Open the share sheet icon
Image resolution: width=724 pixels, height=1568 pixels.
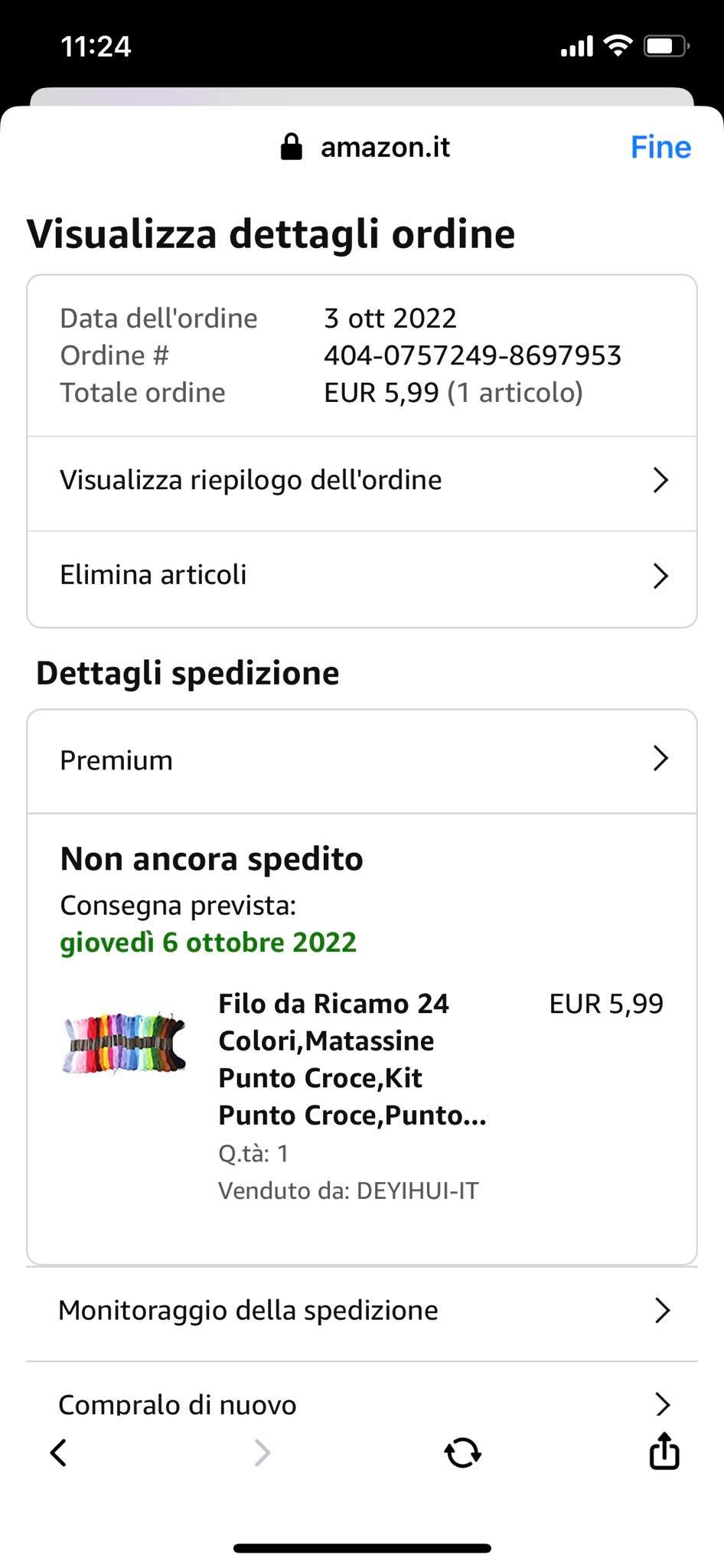664,1451
